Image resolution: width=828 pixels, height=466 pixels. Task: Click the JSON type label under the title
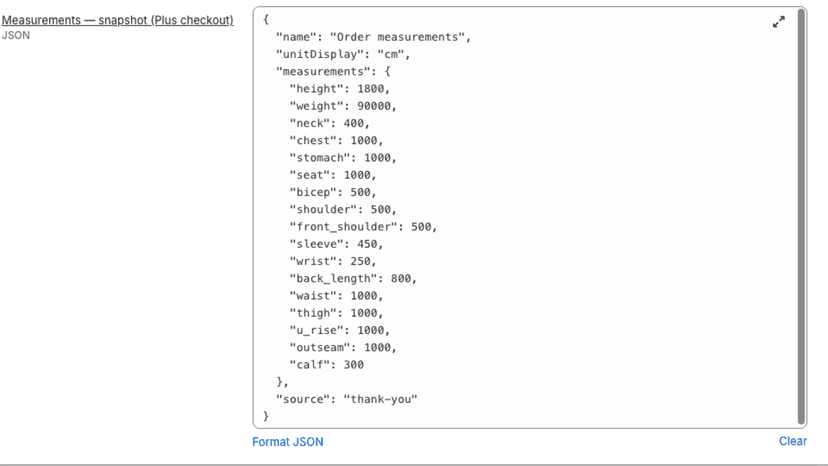click(16, 35)
